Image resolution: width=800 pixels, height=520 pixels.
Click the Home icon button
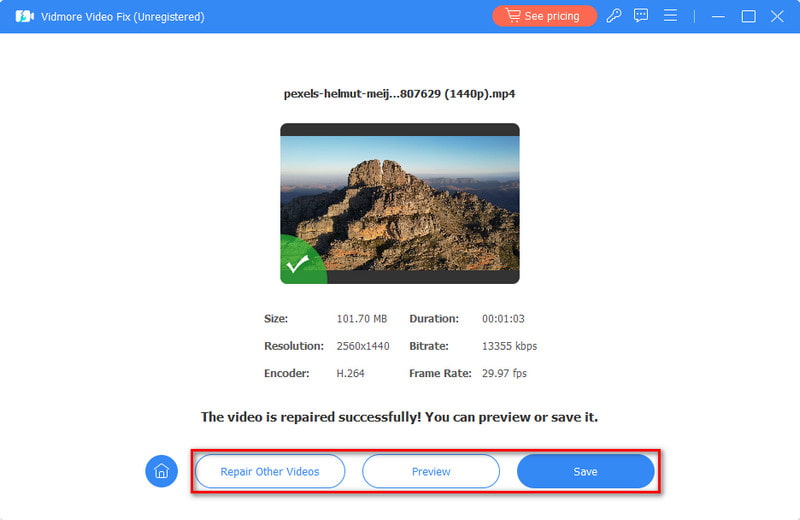click(161, 471)
